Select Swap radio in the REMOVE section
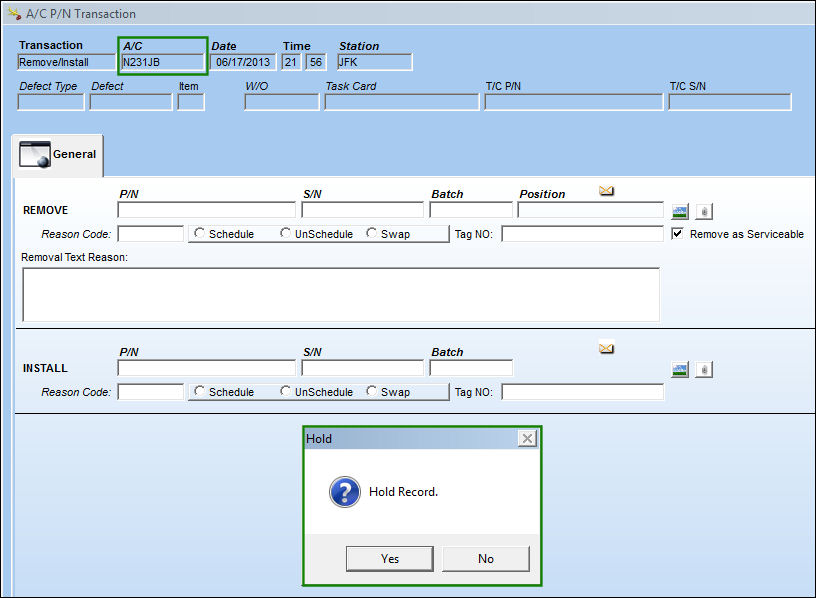The width and height of the screenshot is (816, 598). point(371,233)
